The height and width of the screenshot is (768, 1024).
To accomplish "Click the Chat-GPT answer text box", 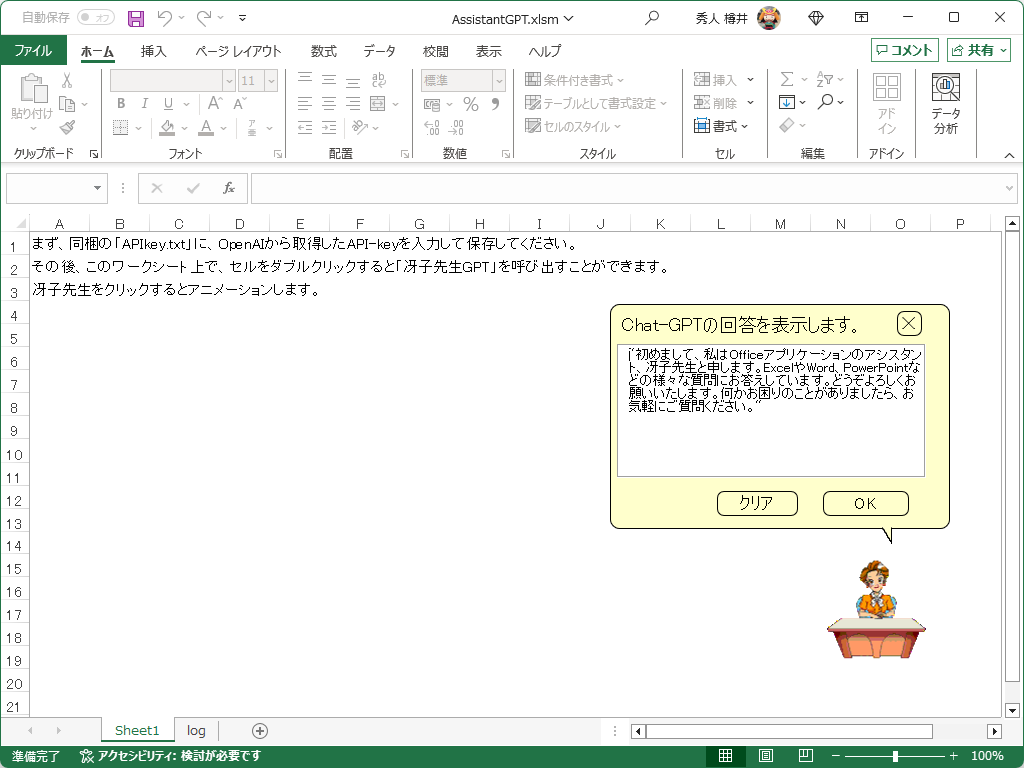I will click(771, 411).
